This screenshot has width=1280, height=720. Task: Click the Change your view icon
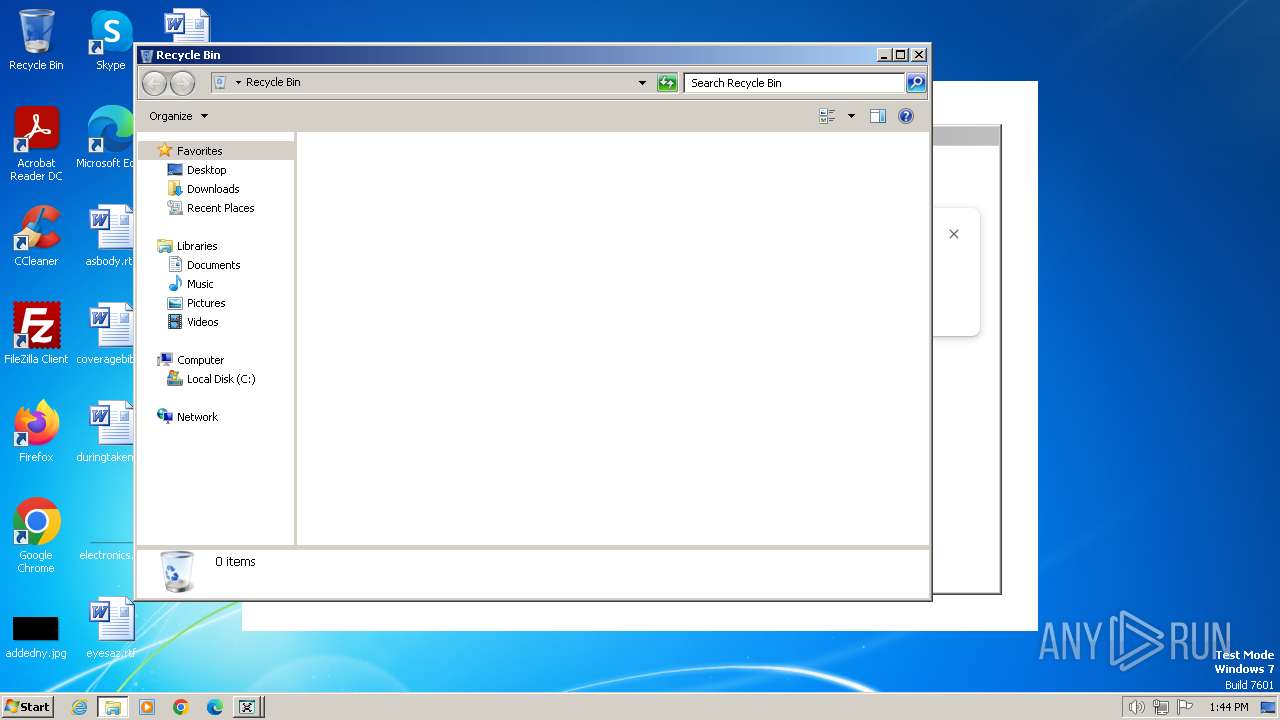827,116
